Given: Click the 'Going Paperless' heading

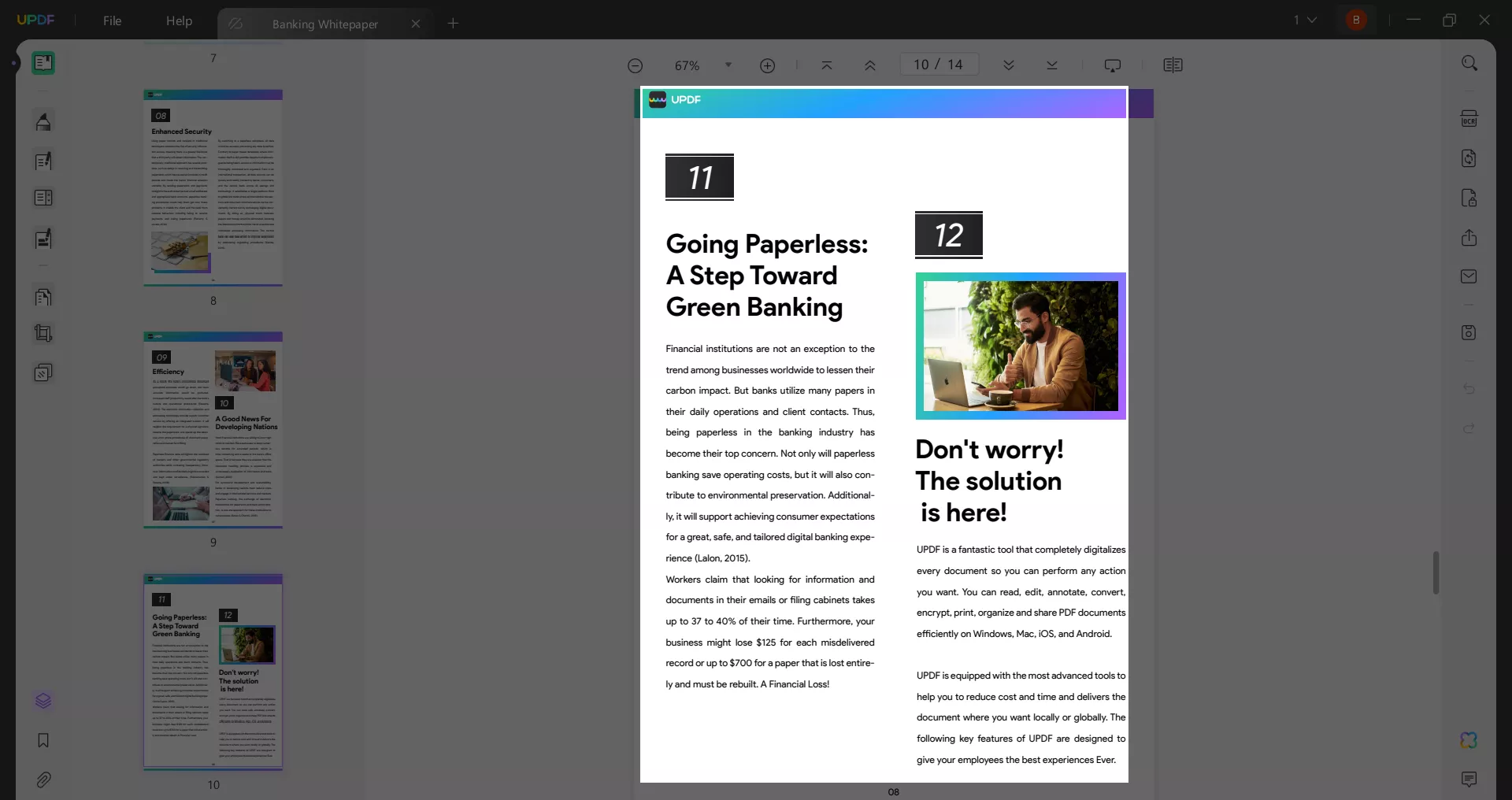Looking at the screenshot, I should [767, 276].
